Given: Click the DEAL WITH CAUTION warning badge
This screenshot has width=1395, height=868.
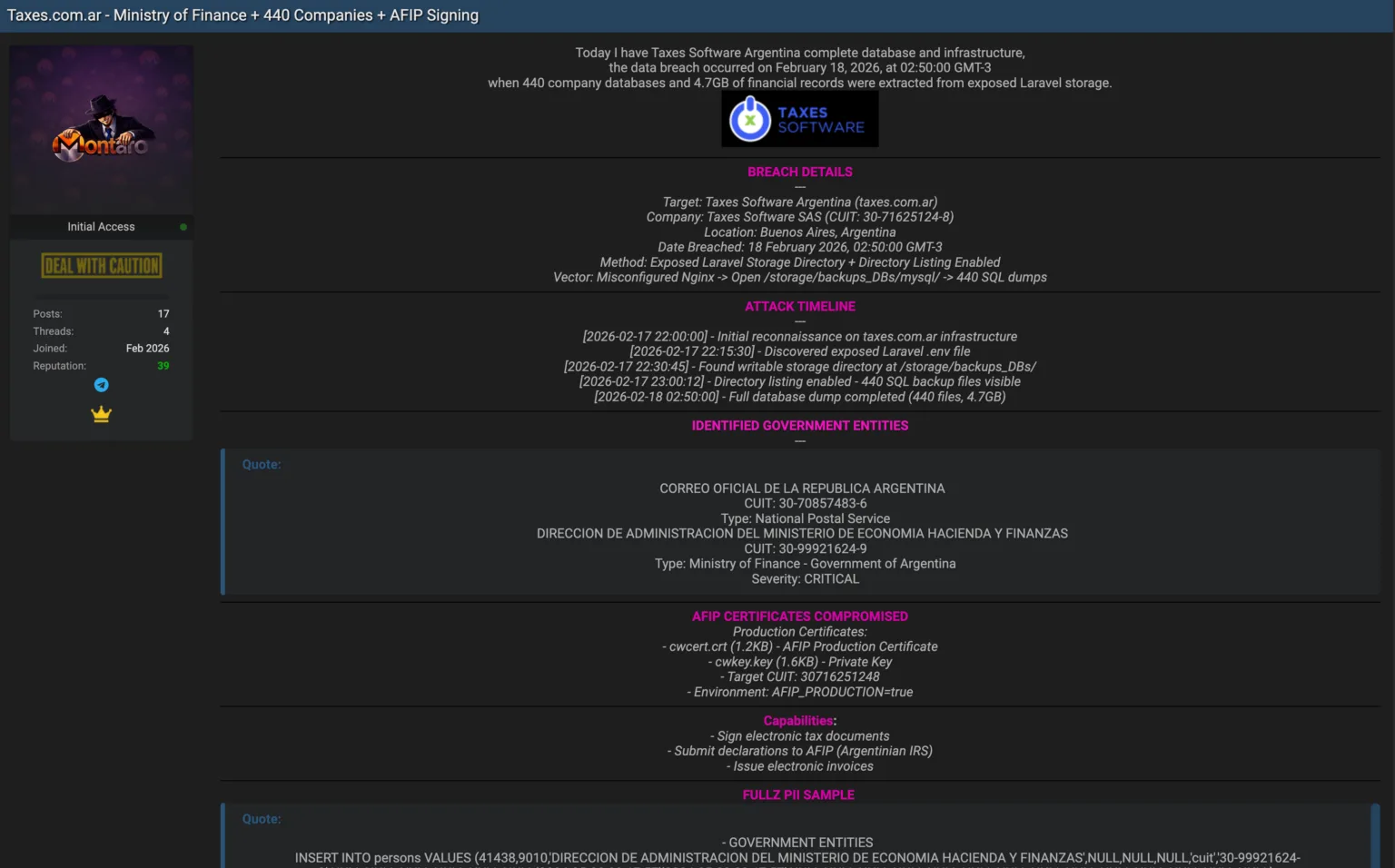Looking at the screenshot, I should click(101, 265).
